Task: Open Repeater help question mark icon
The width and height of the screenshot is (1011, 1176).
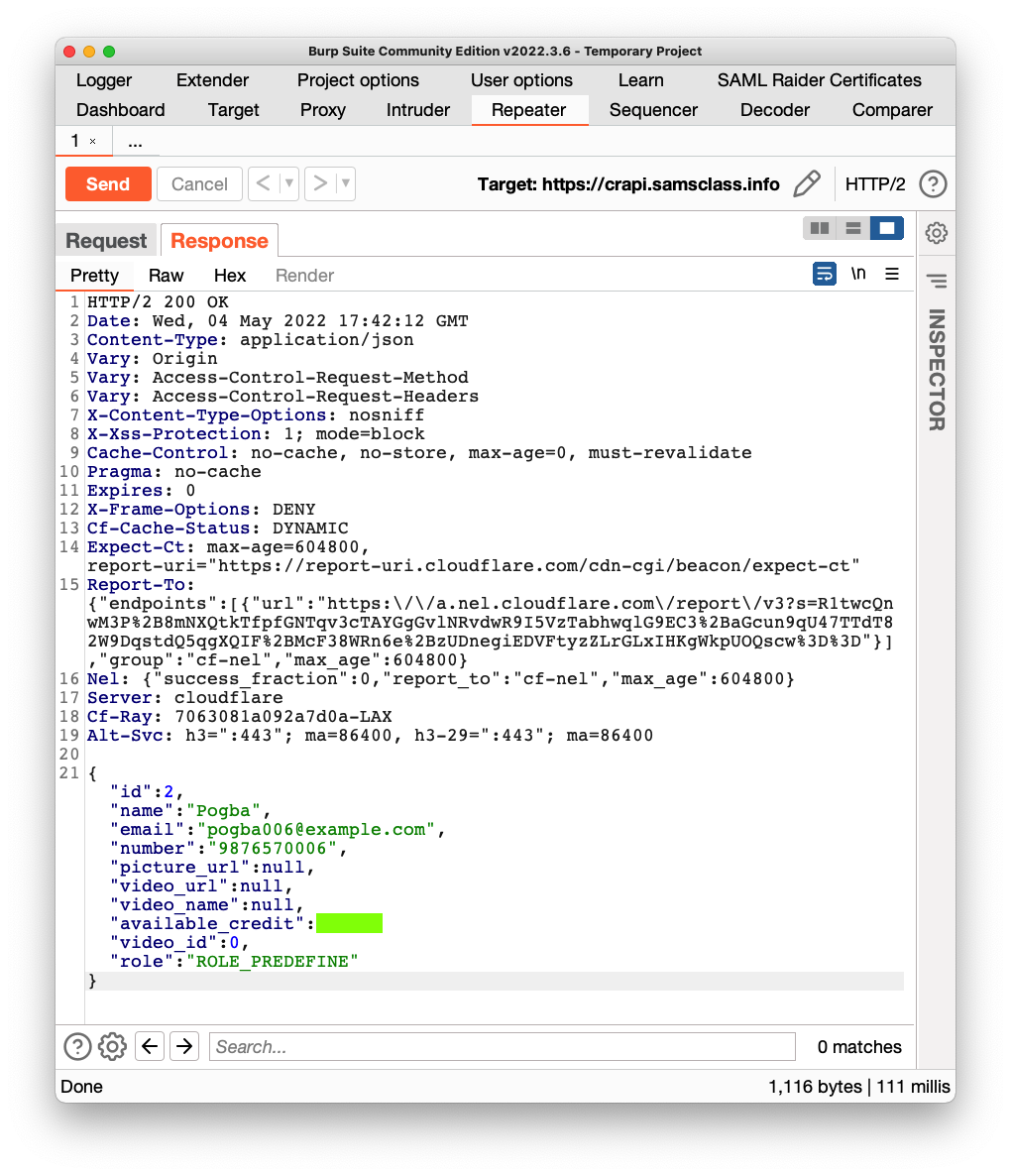Action: point(933,183)
